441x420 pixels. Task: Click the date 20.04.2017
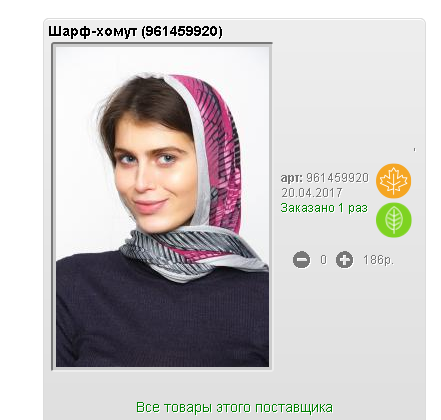click(x=312, y=193)
